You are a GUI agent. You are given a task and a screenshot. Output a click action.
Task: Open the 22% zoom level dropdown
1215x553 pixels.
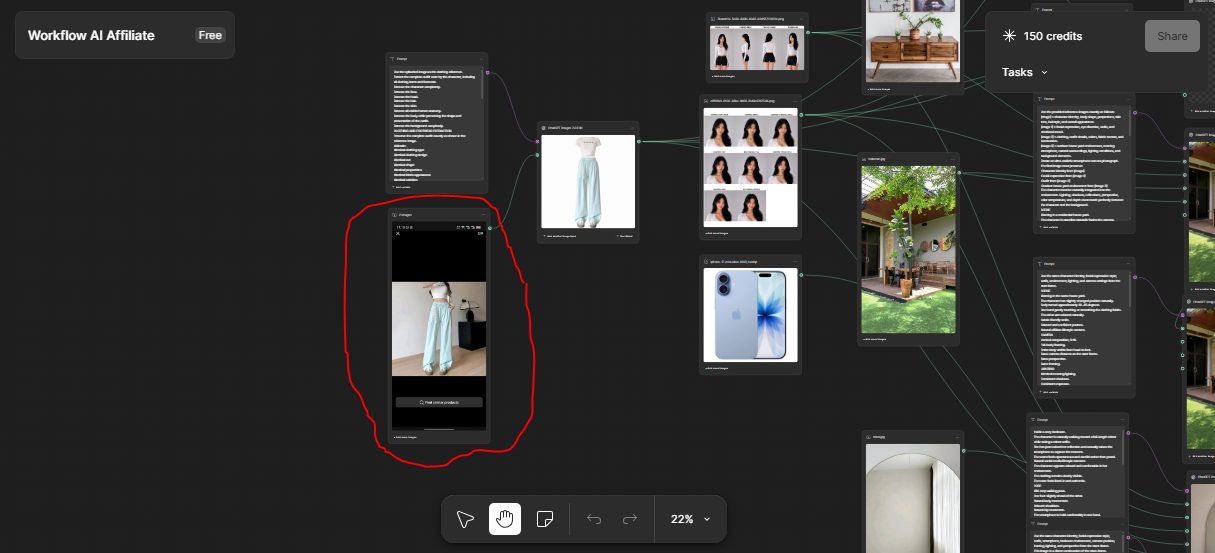(x=690, y=519)
